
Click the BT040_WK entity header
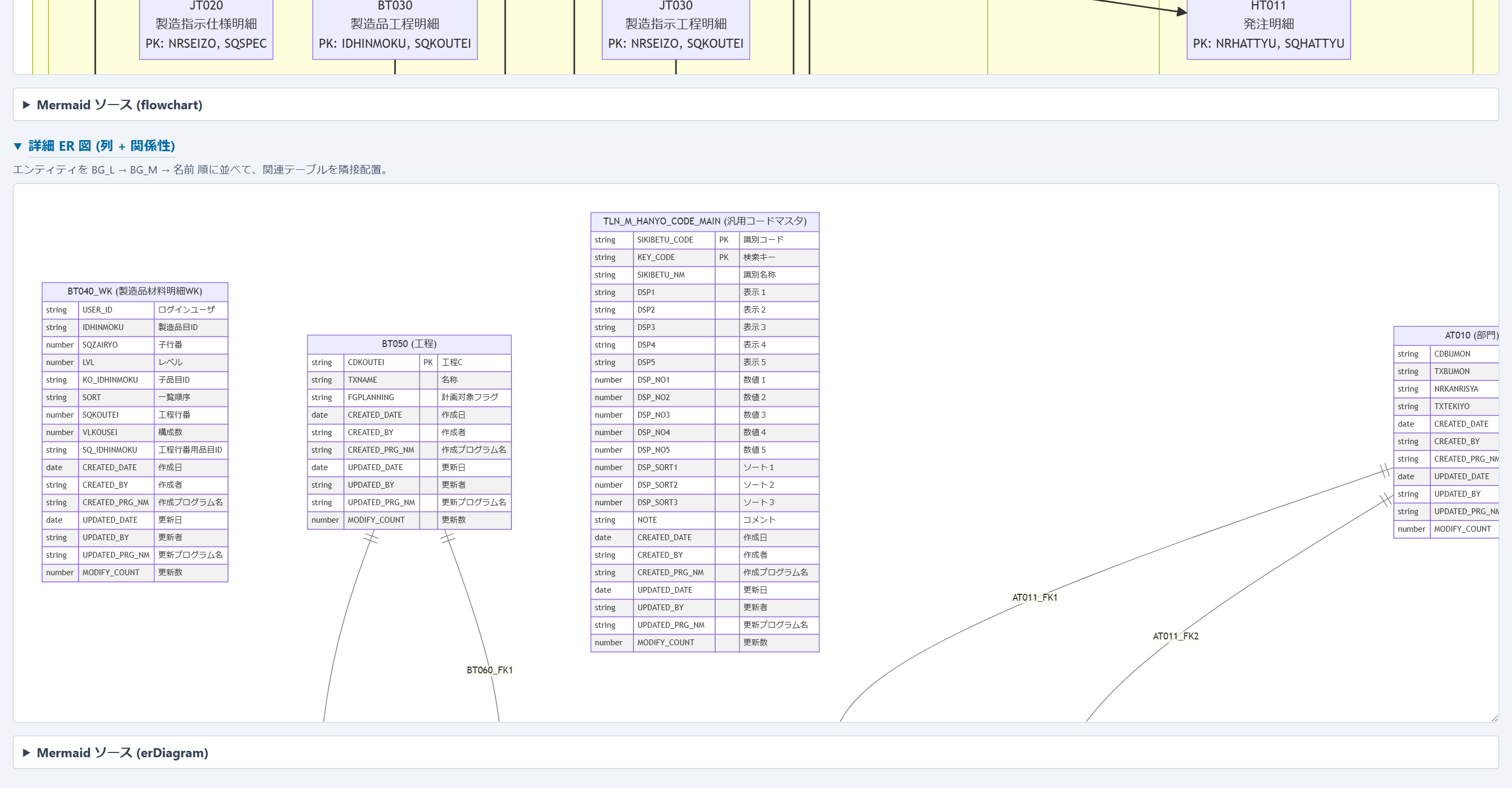pos(135,291)
